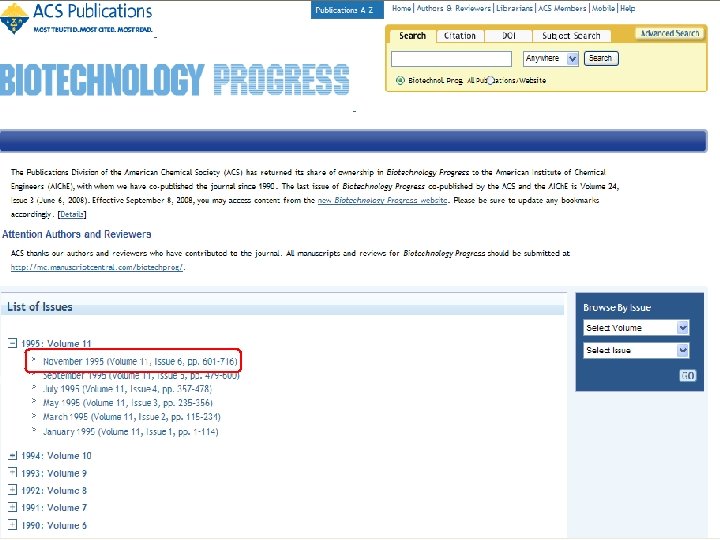Click the List of Issues heading
Viewport: 720px width, 540px height.
coord(40,307)
